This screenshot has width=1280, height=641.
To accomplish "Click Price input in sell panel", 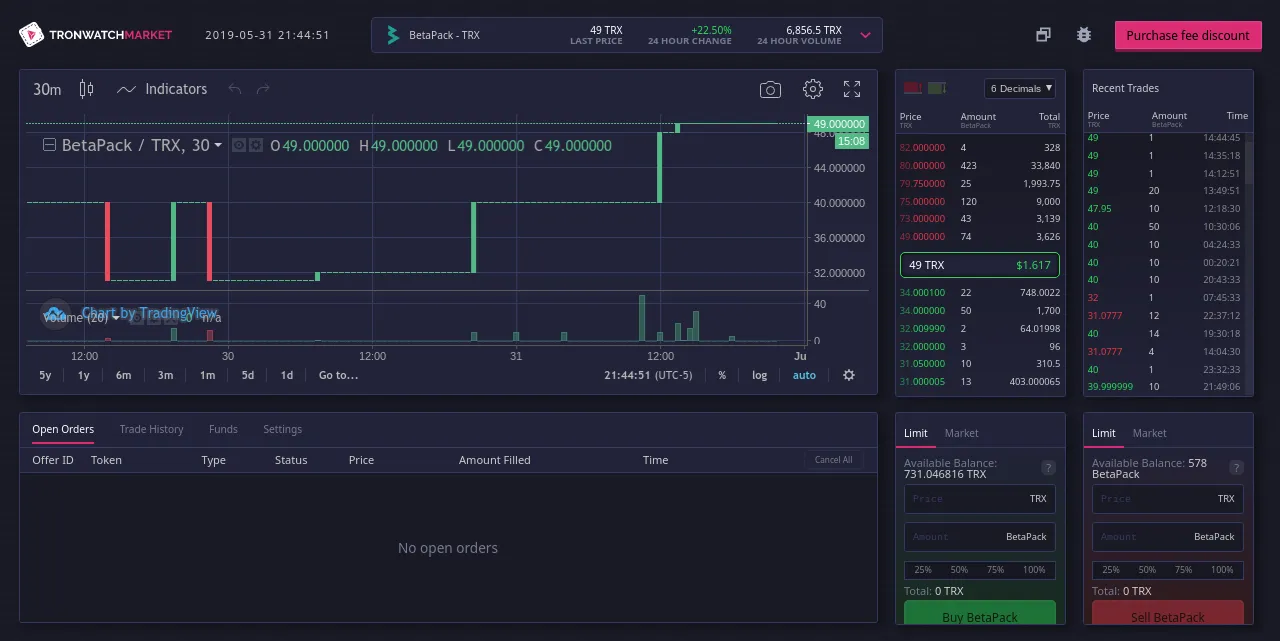I will coord(1168,498).
